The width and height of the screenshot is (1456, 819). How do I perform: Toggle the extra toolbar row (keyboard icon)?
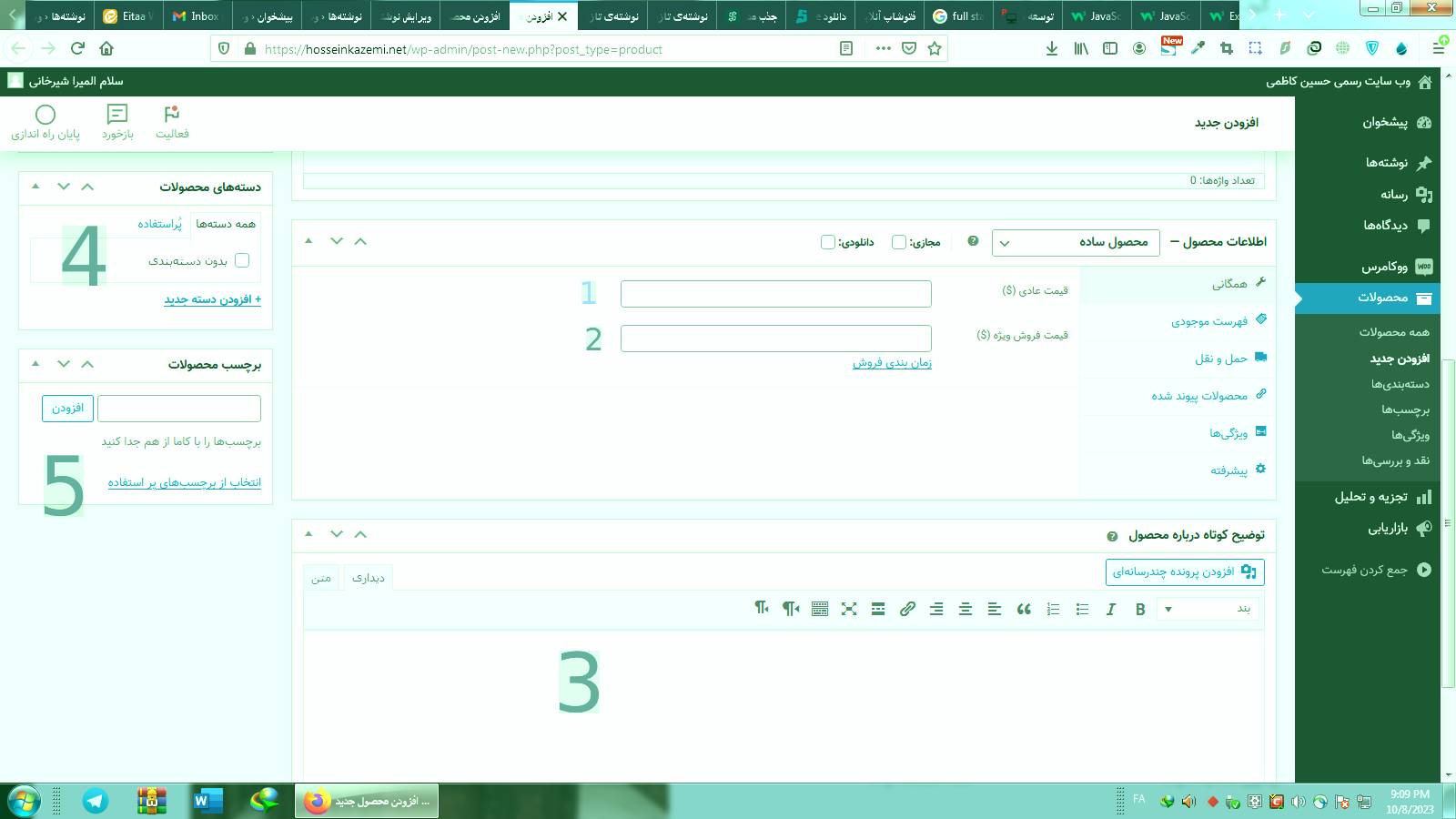[820, 610]
